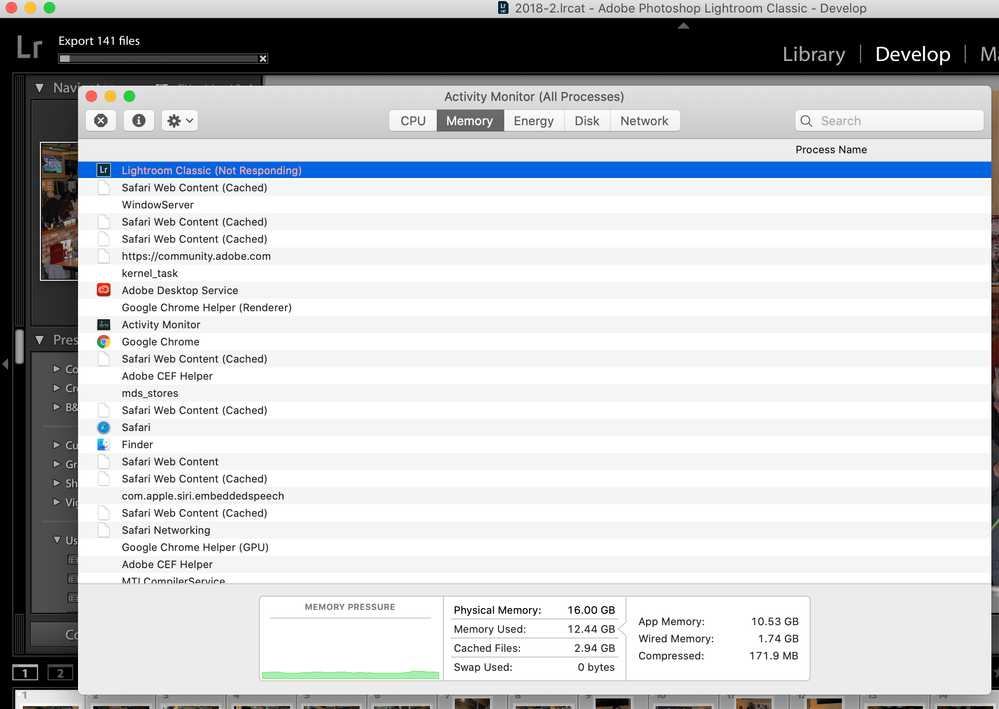Open the gear action menu dropdown
The height and width of the screenshot is (709, 999).
click(180, 120)
